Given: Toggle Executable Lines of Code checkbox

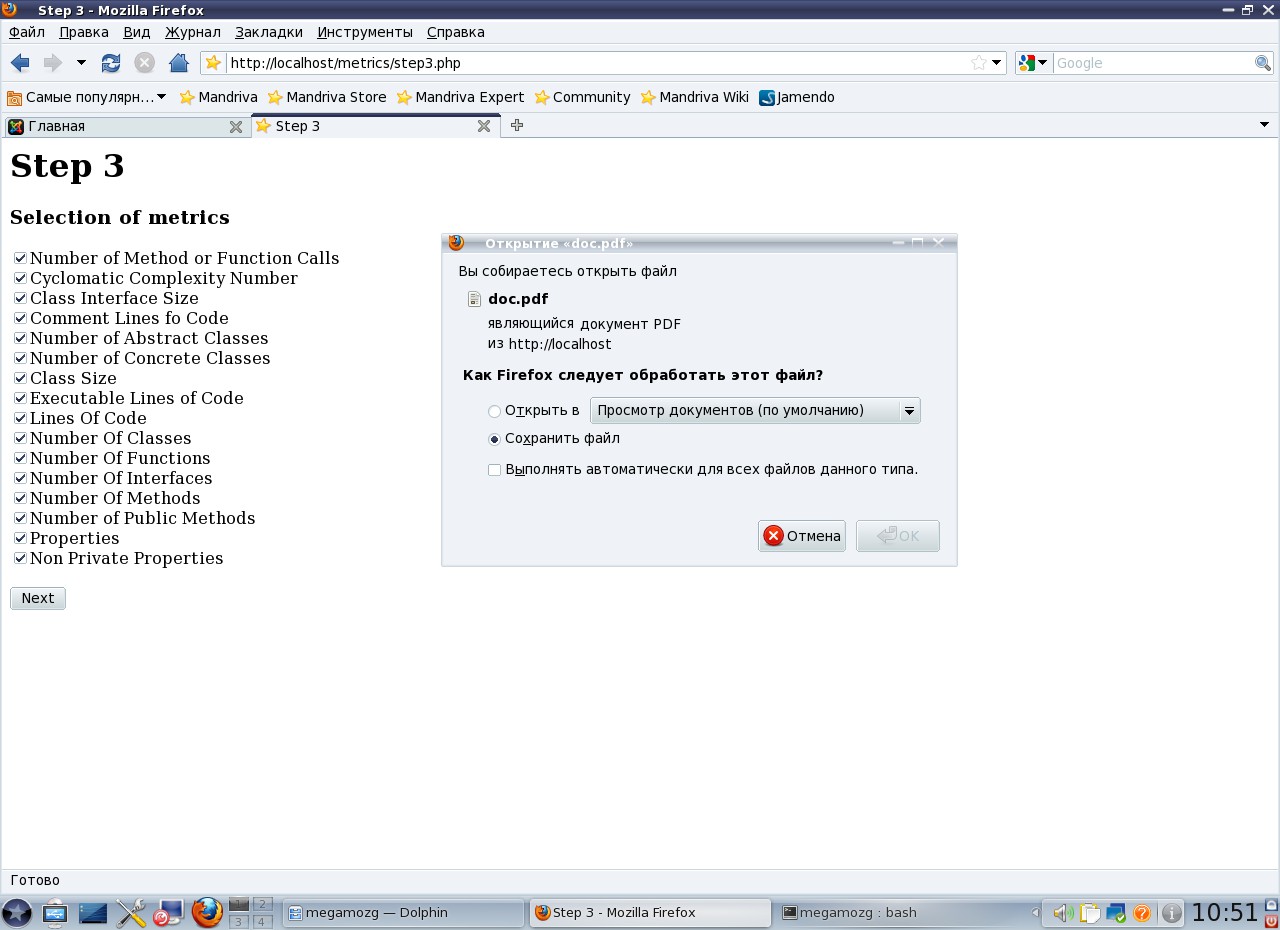Looking at the screenshot, I should [x=20, y=398].
